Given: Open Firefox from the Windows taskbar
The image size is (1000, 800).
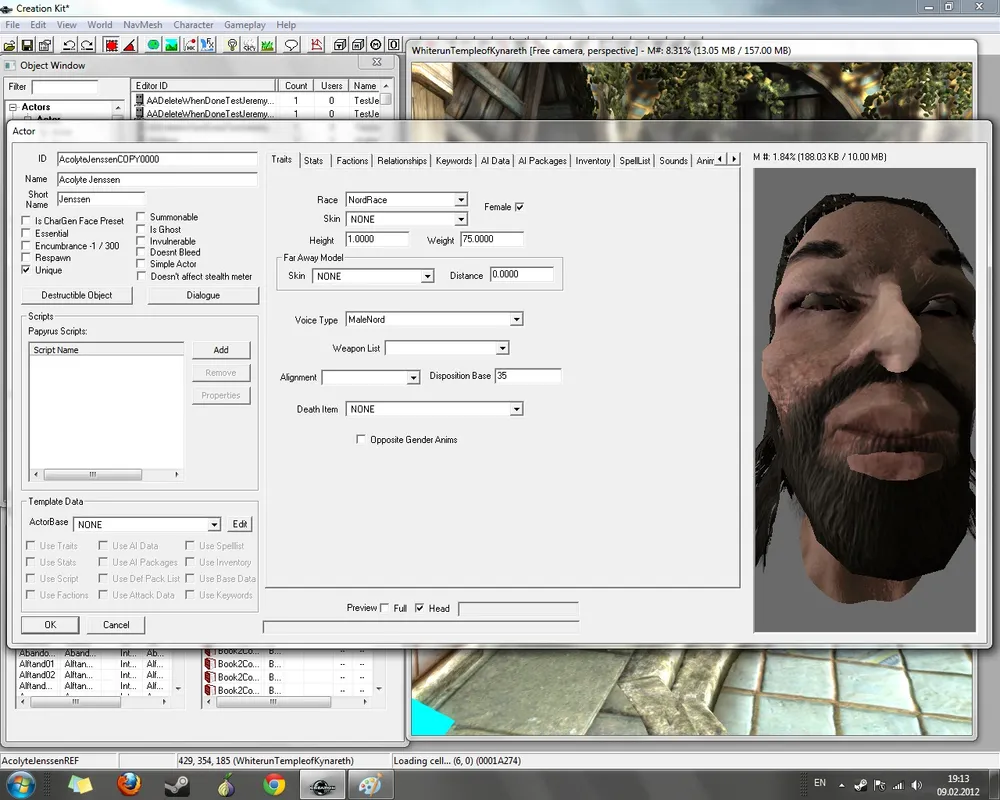Looking at the screenshot, I should coord(128,784).
